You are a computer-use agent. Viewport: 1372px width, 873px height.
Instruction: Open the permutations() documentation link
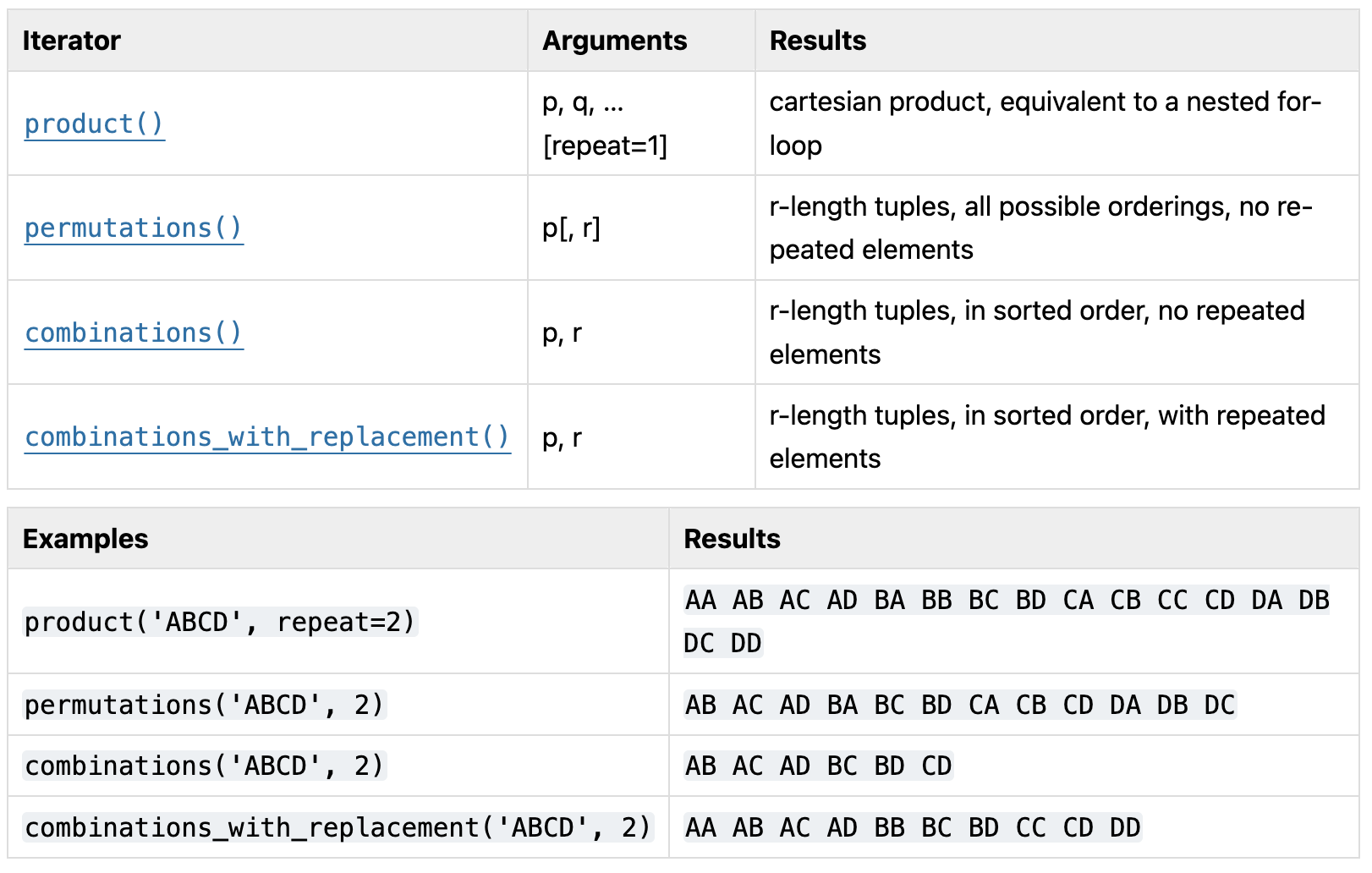click(134, 228)
